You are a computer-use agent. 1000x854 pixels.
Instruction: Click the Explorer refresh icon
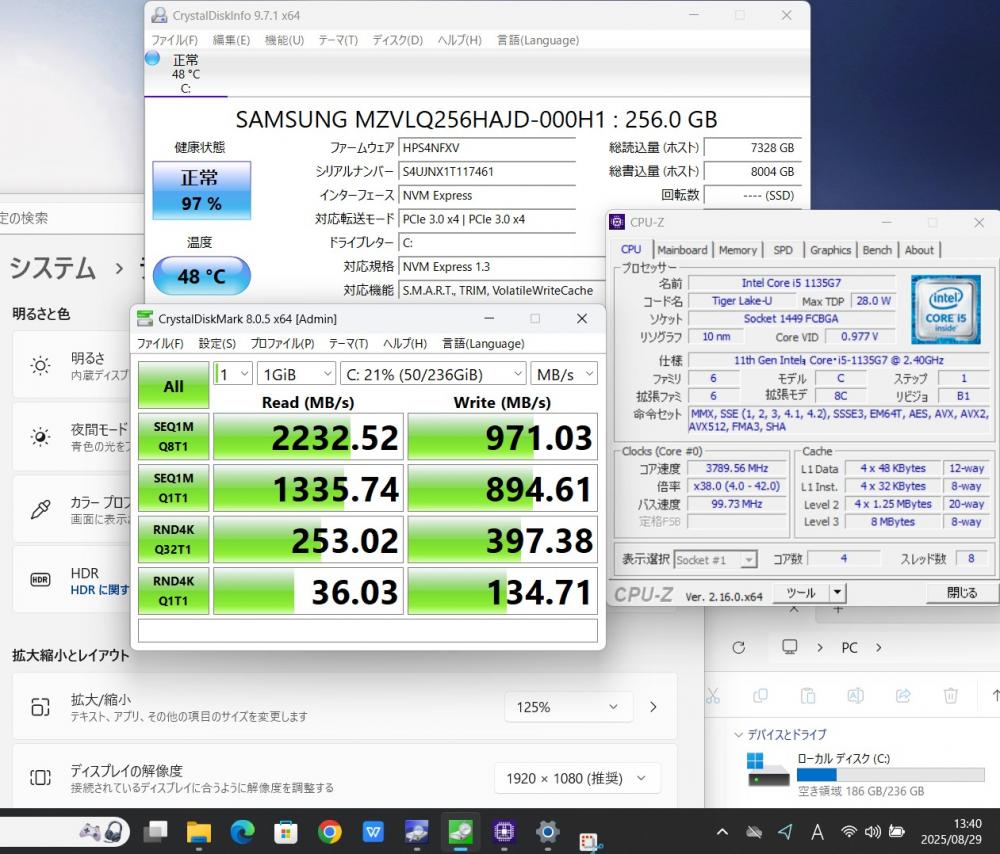(x=739, y=648)
